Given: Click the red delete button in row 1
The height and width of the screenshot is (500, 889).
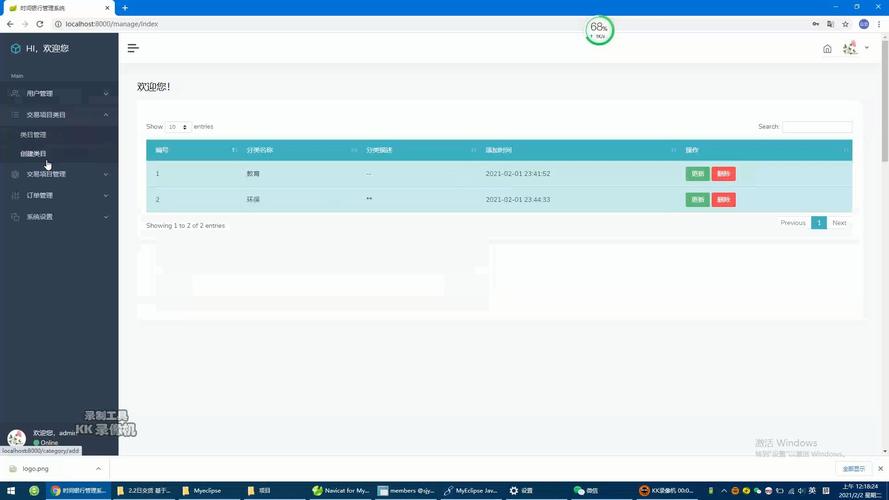Looking at the screenshot, I should (723, 173).
